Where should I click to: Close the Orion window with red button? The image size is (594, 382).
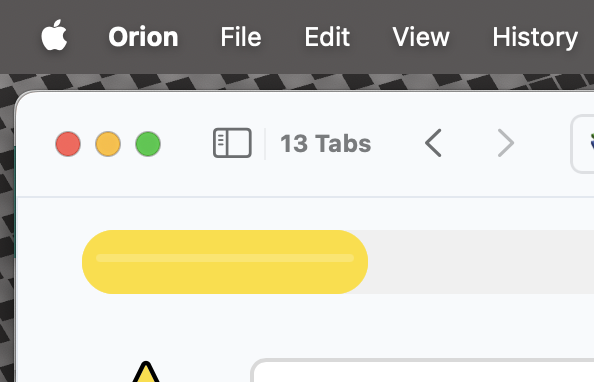(x=68, y=144)
